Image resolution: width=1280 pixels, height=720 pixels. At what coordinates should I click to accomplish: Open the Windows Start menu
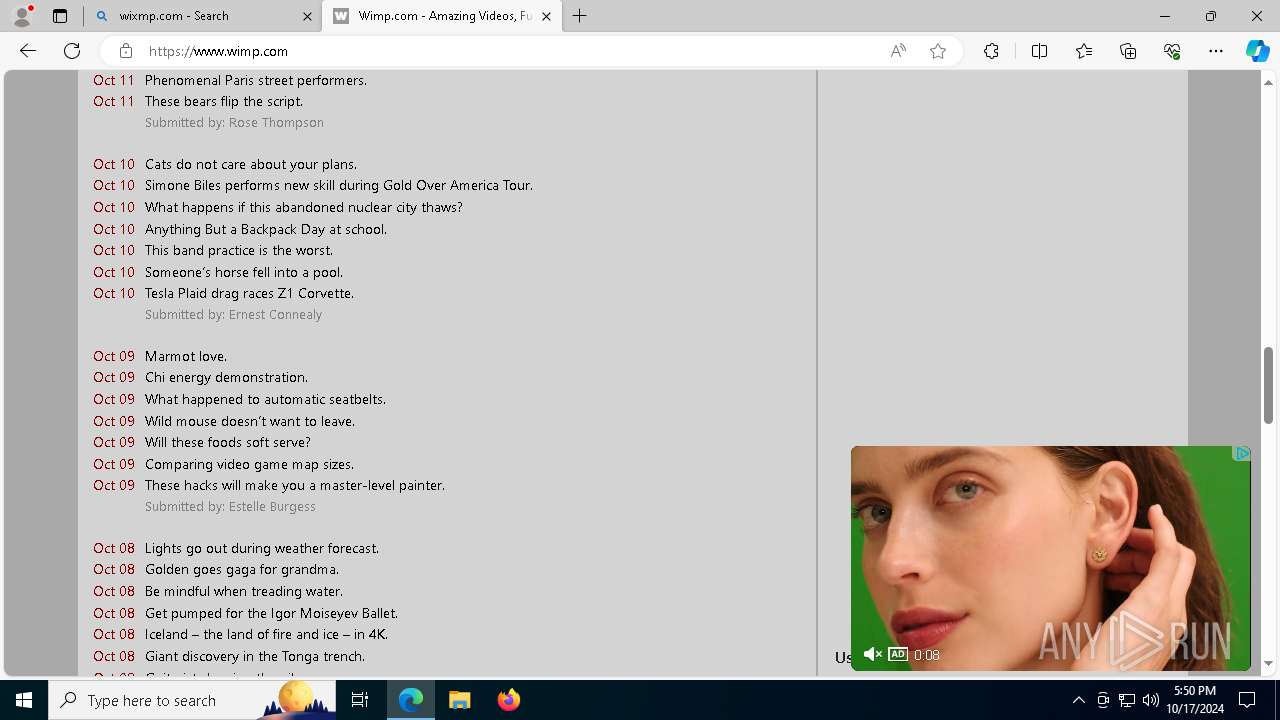pos(24,700)
